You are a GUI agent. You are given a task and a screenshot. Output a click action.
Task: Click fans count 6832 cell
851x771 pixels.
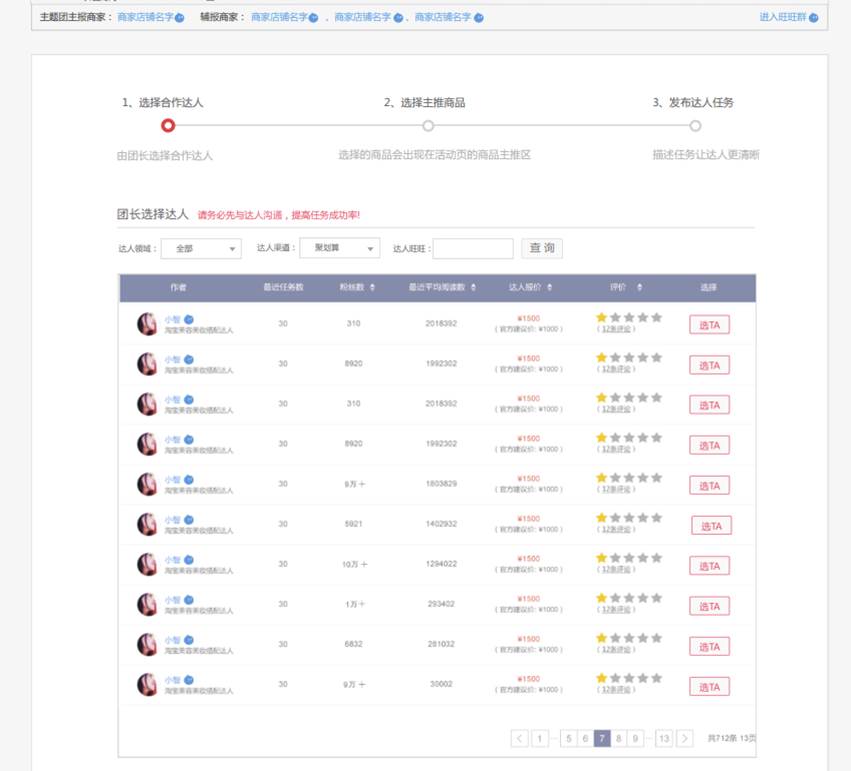tap(353, 644)
